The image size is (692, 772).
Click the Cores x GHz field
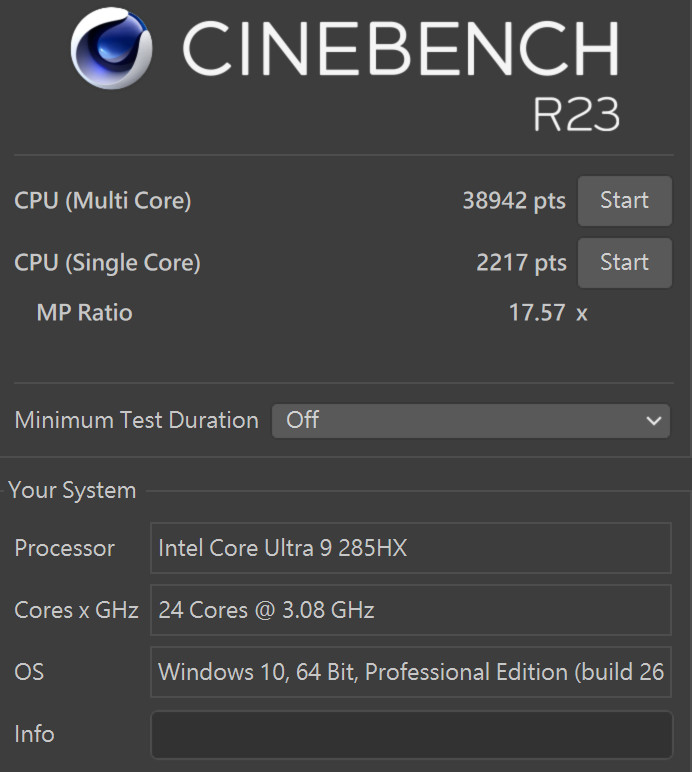point(411,610)
